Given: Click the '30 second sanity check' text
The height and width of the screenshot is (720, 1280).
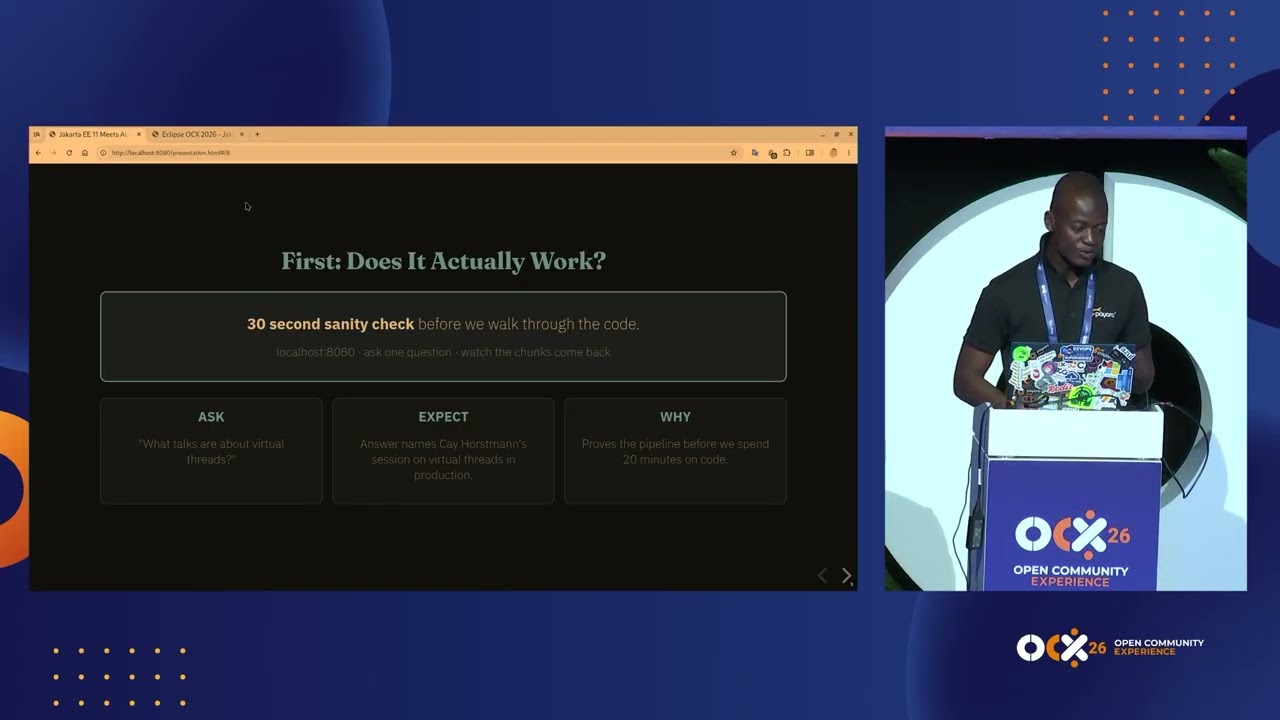Looking at the screenshot, I should [330, 324].
